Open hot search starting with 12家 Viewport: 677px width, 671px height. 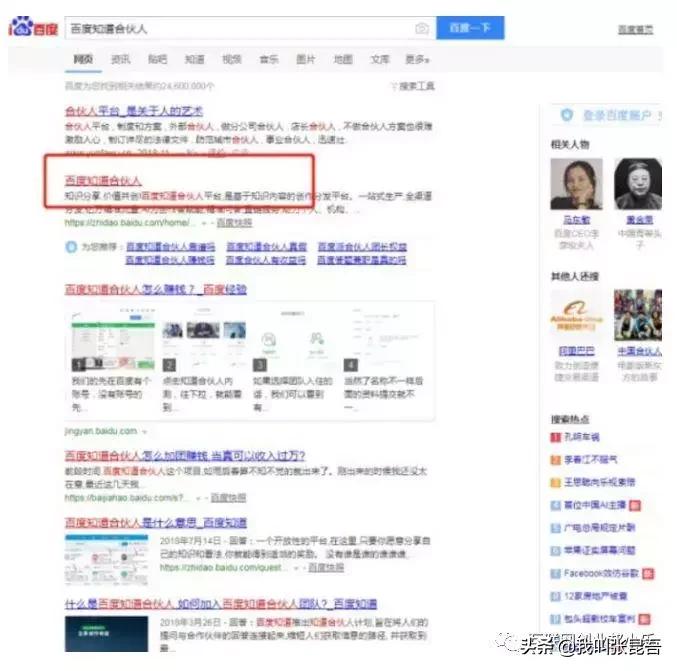(595, 596)
